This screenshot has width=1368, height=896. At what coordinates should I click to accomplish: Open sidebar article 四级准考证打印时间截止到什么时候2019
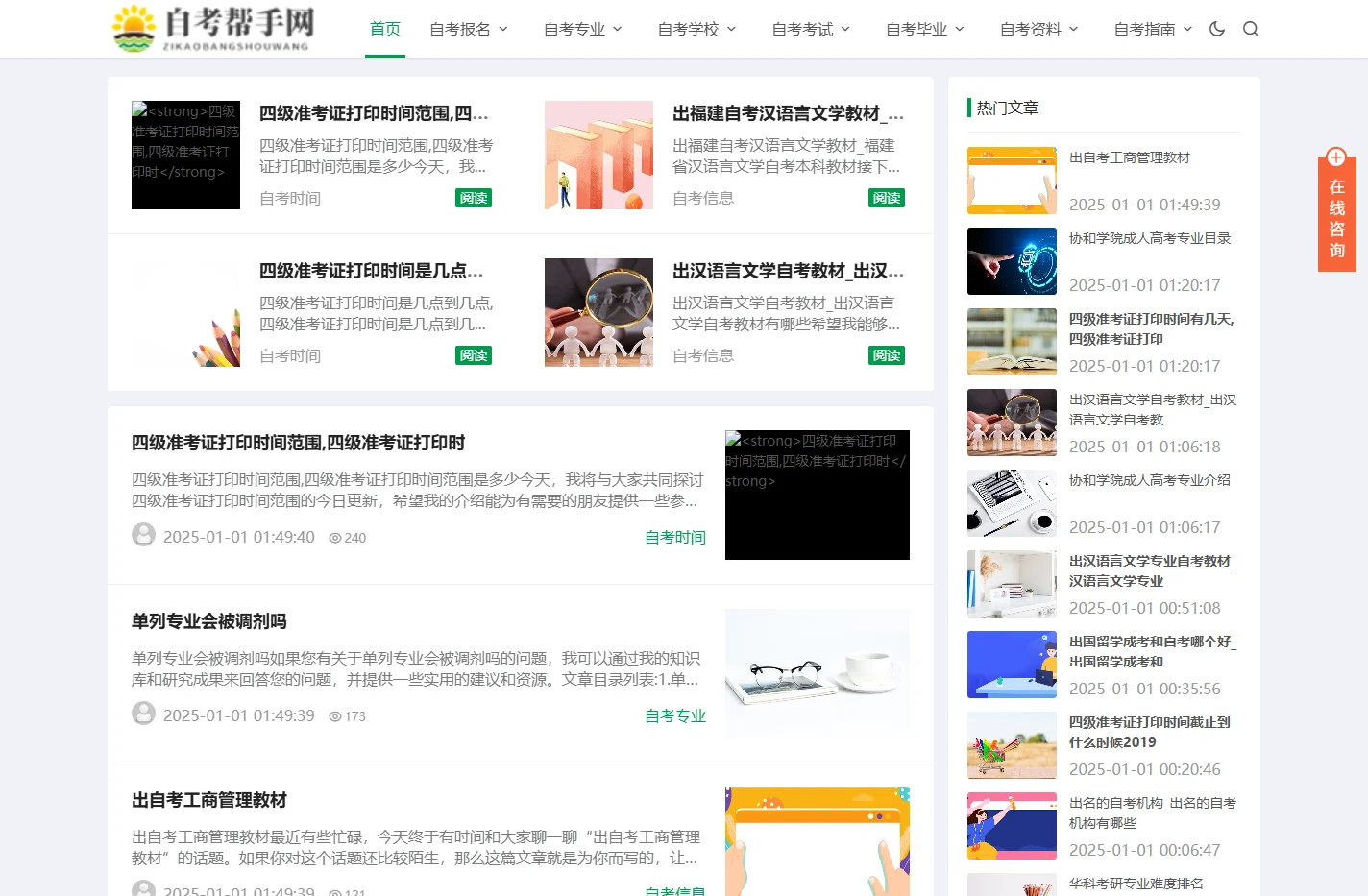click(1150, 732)
